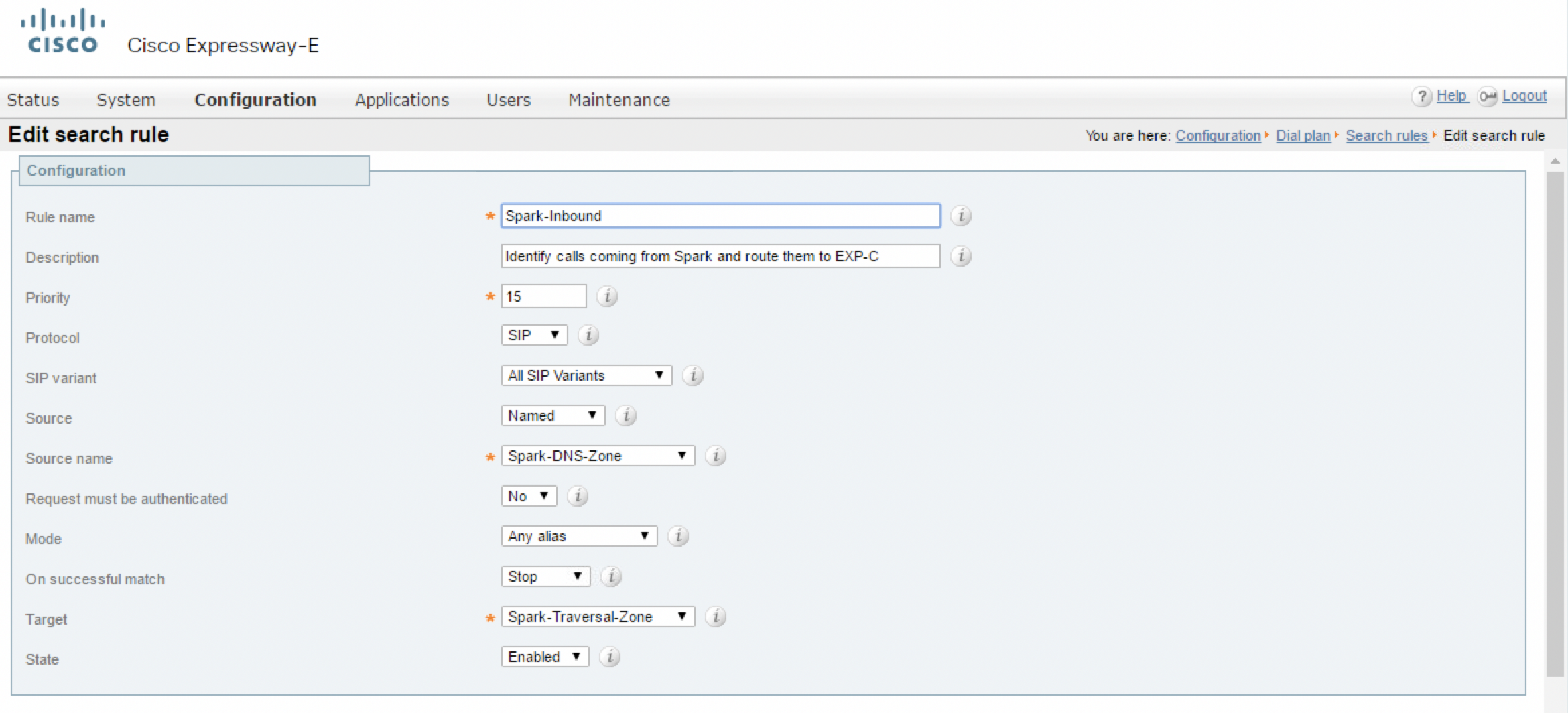Screen dimensions: 1568x713
Task: Click the info icon next to State
Action: pyautogui.click(x=610, y=657)
